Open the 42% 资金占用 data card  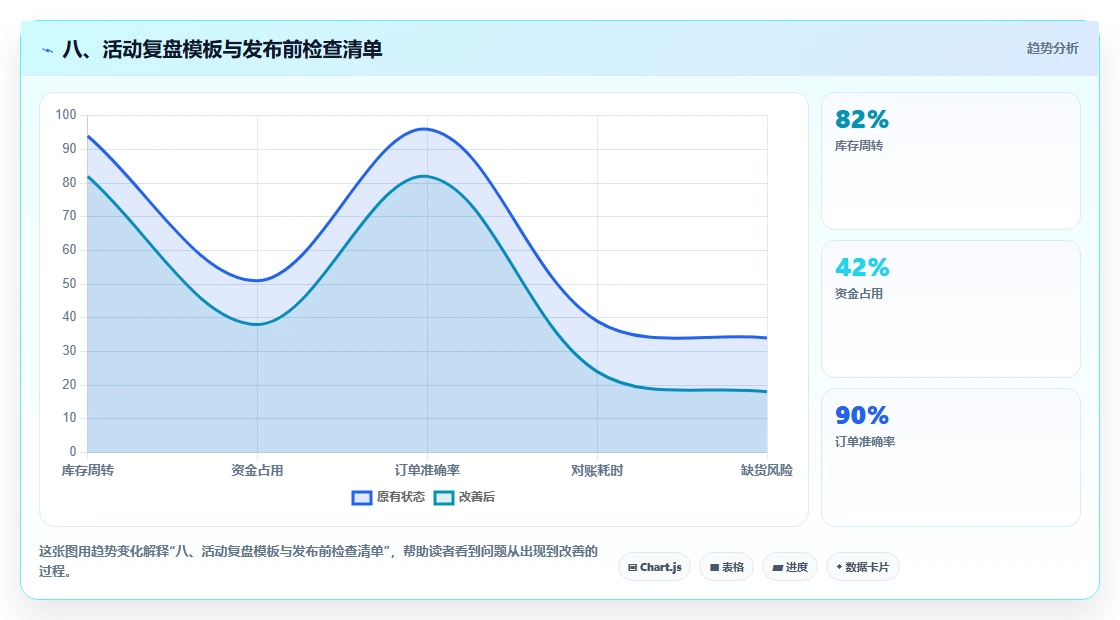[951, 309]
